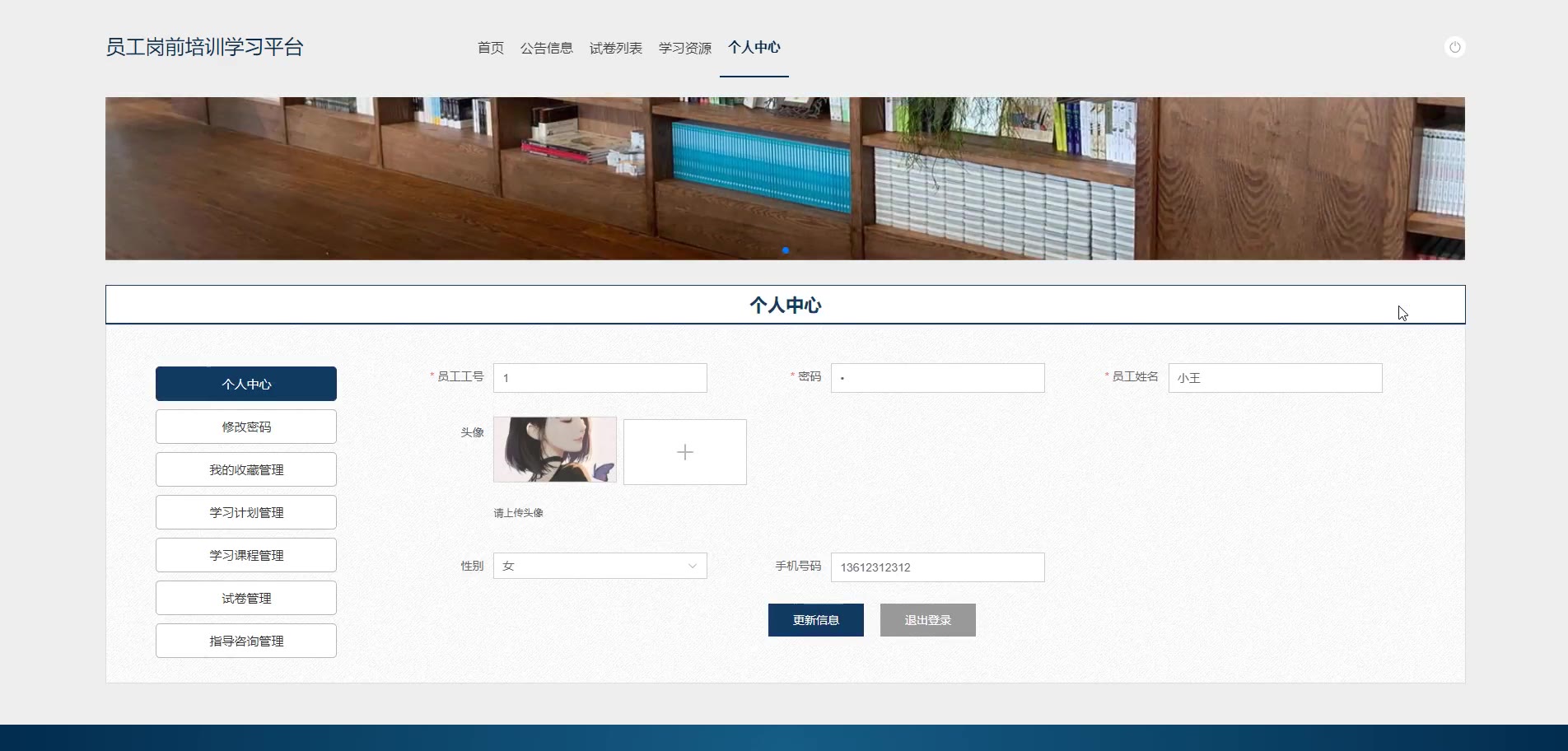The width and height of the screenshot is (1568, 751).
Task: Open 指导咨询管理 in the sidebar
Action: pyautogui.click(x=246, y=641)
